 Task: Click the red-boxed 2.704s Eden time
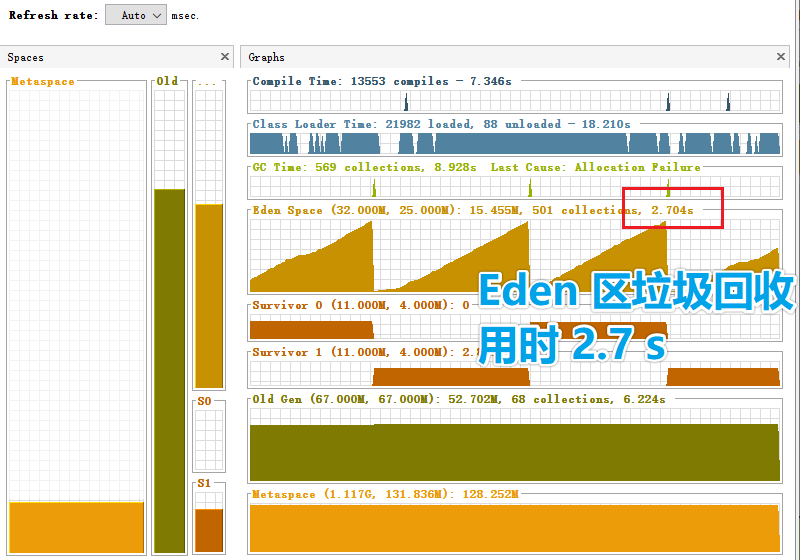coord(671,210)
